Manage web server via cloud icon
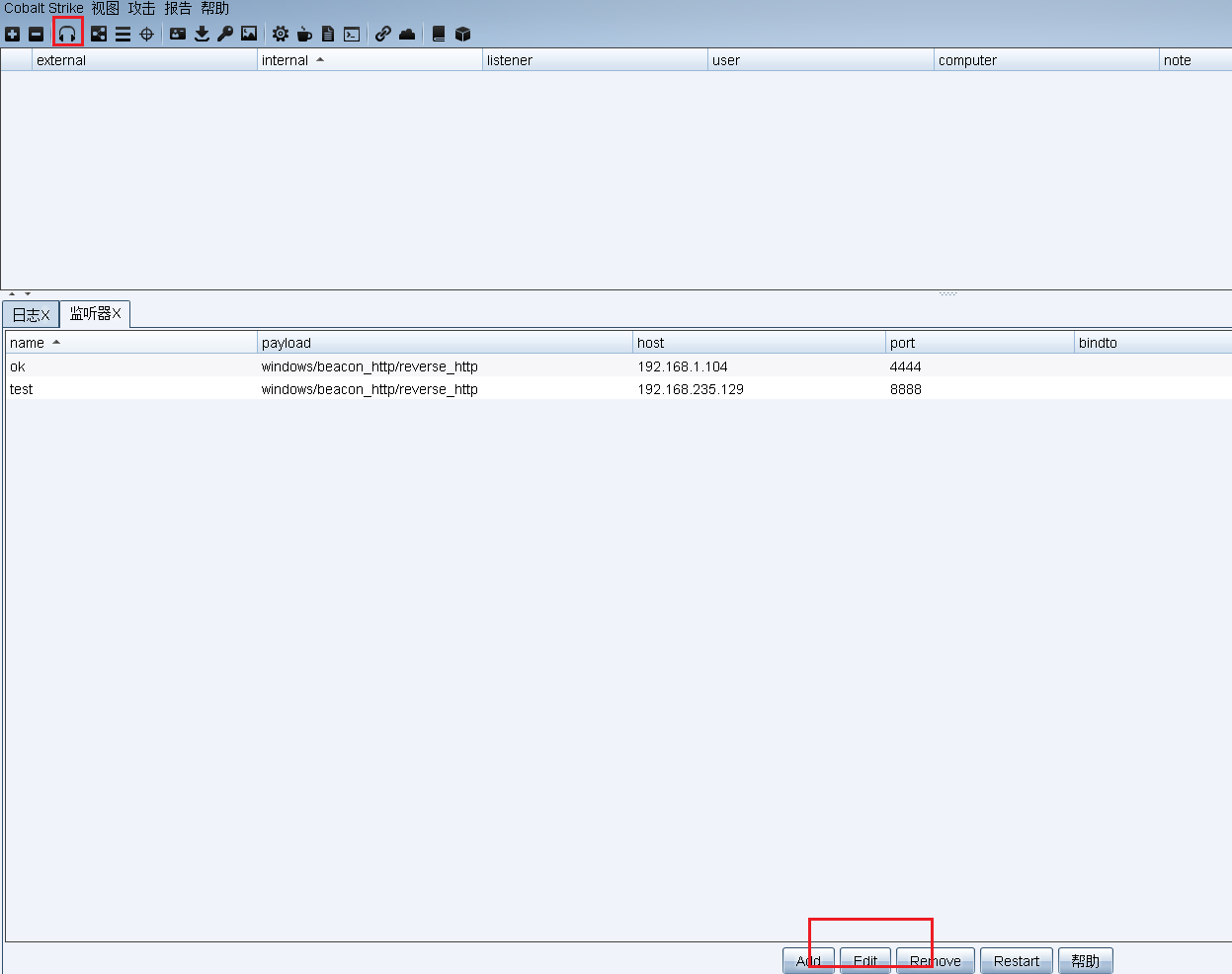Viewport: 1232px width, 974px height. click(x=407, y=34)
